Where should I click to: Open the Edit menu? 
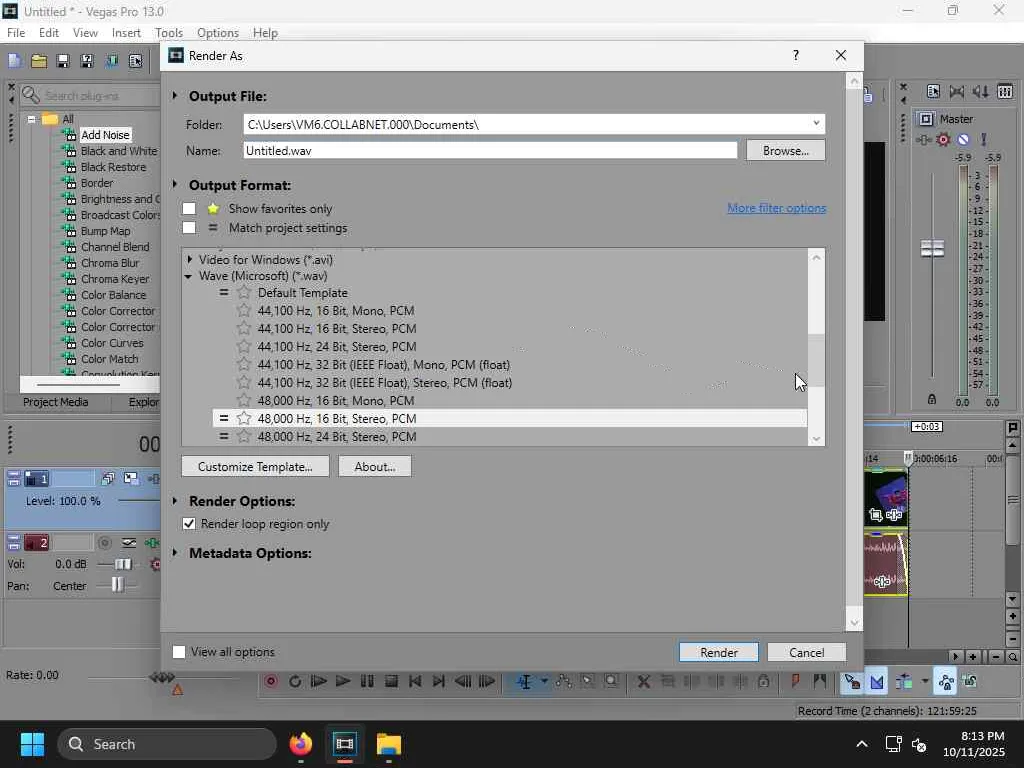(x=49, y=33)
